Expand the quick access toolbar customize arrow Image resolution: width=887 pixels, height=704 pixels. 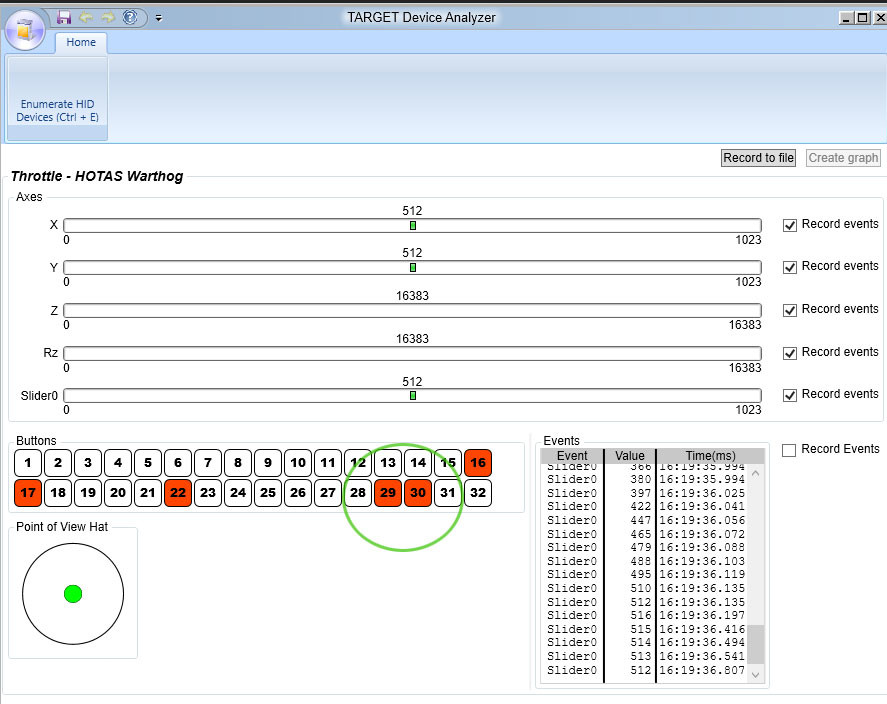159,18
